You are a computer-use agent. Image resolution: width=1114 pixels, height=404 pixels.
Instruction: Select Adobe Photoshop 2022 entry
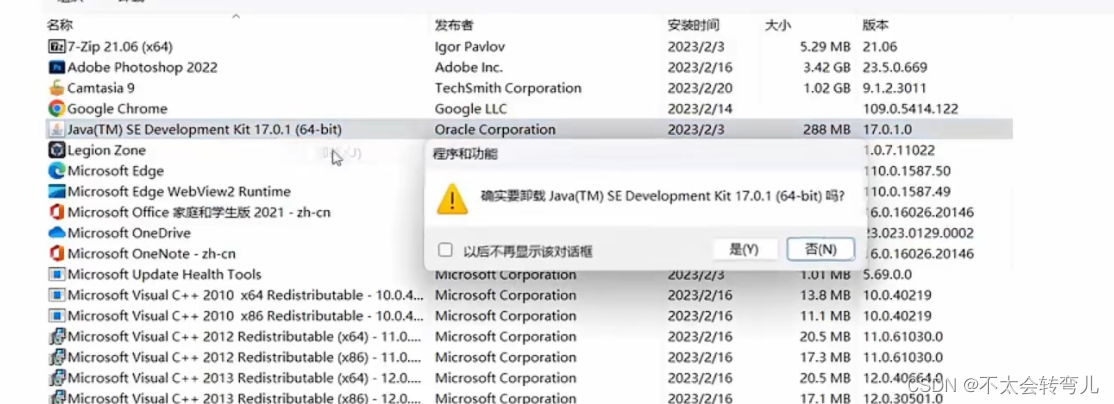[x=142, y=67]
